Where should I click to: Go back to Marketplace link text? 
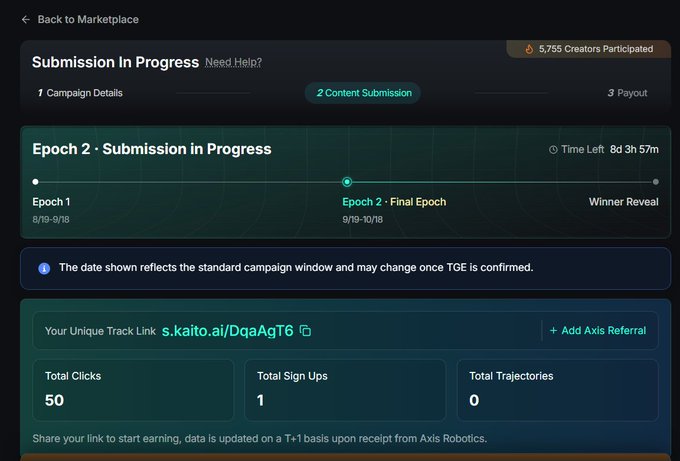tap(88, 20)
